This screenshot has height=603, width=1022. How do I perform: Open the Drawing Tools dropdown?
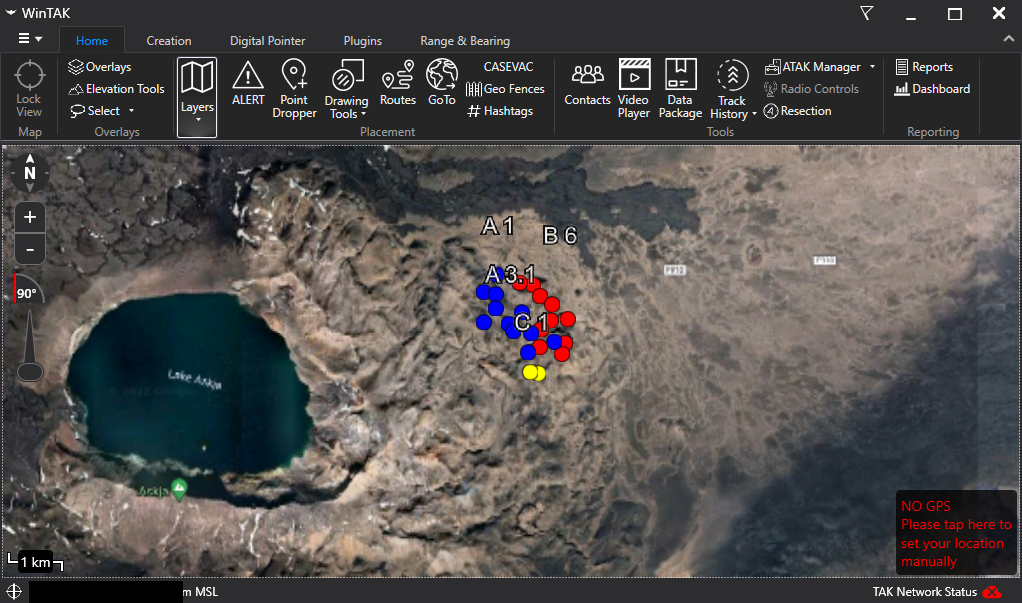(346, 89)
